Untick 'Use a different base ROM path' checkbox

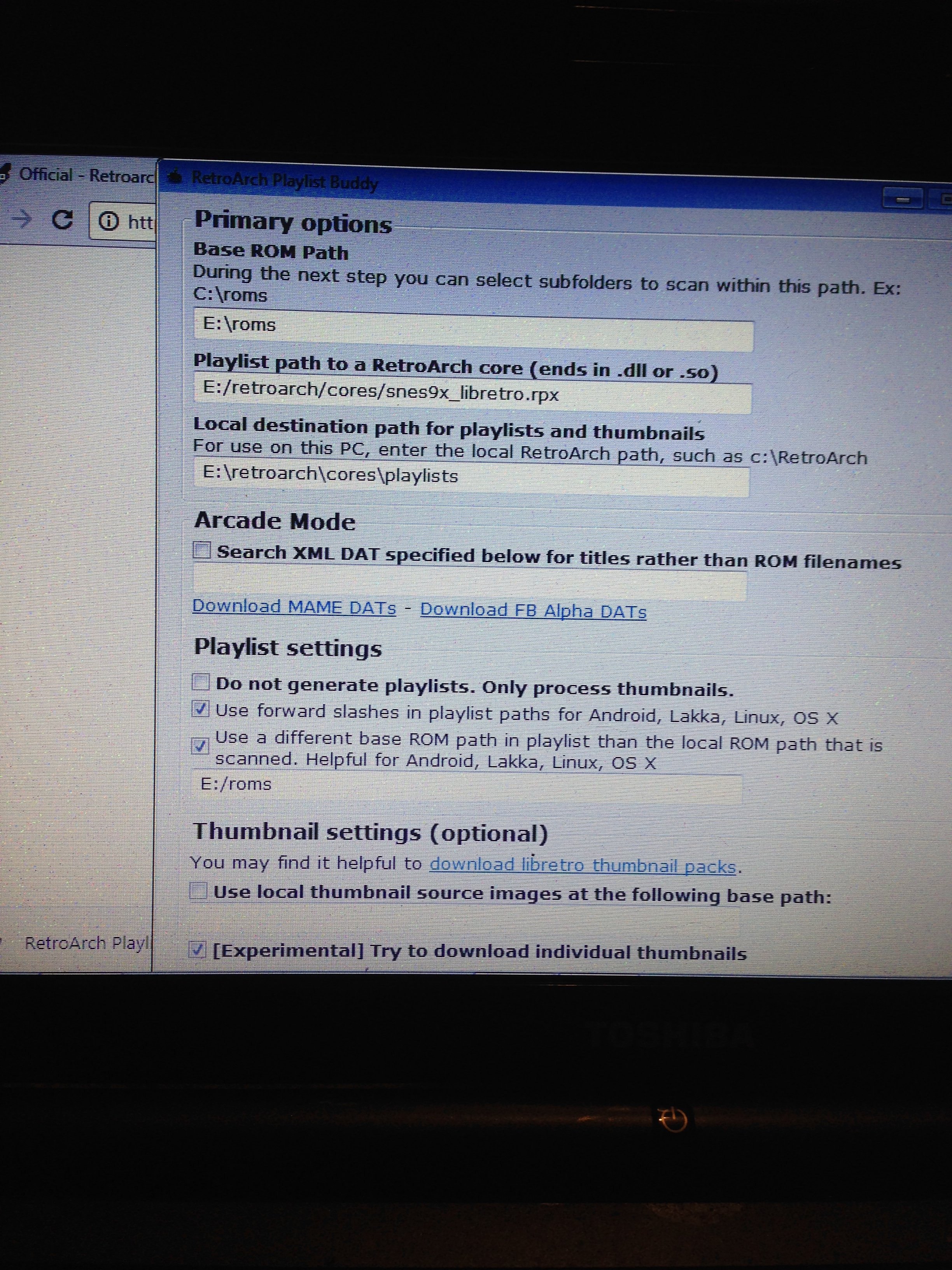click(199, 746)
